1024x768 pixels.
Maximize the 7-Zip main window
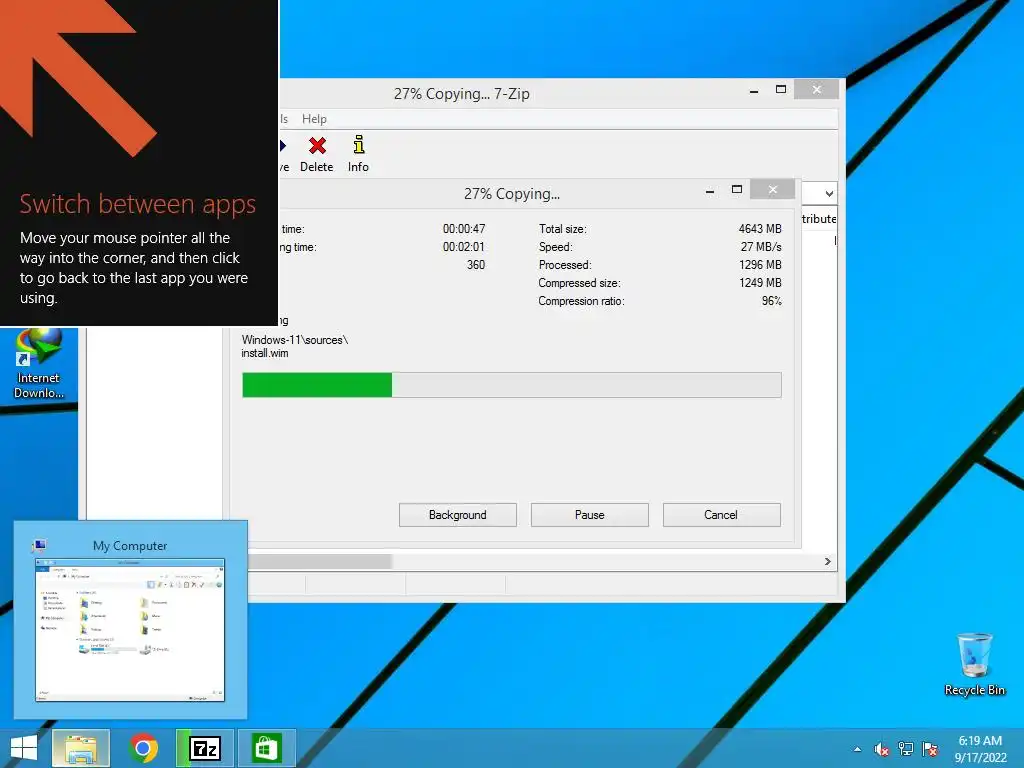[780, 89]
